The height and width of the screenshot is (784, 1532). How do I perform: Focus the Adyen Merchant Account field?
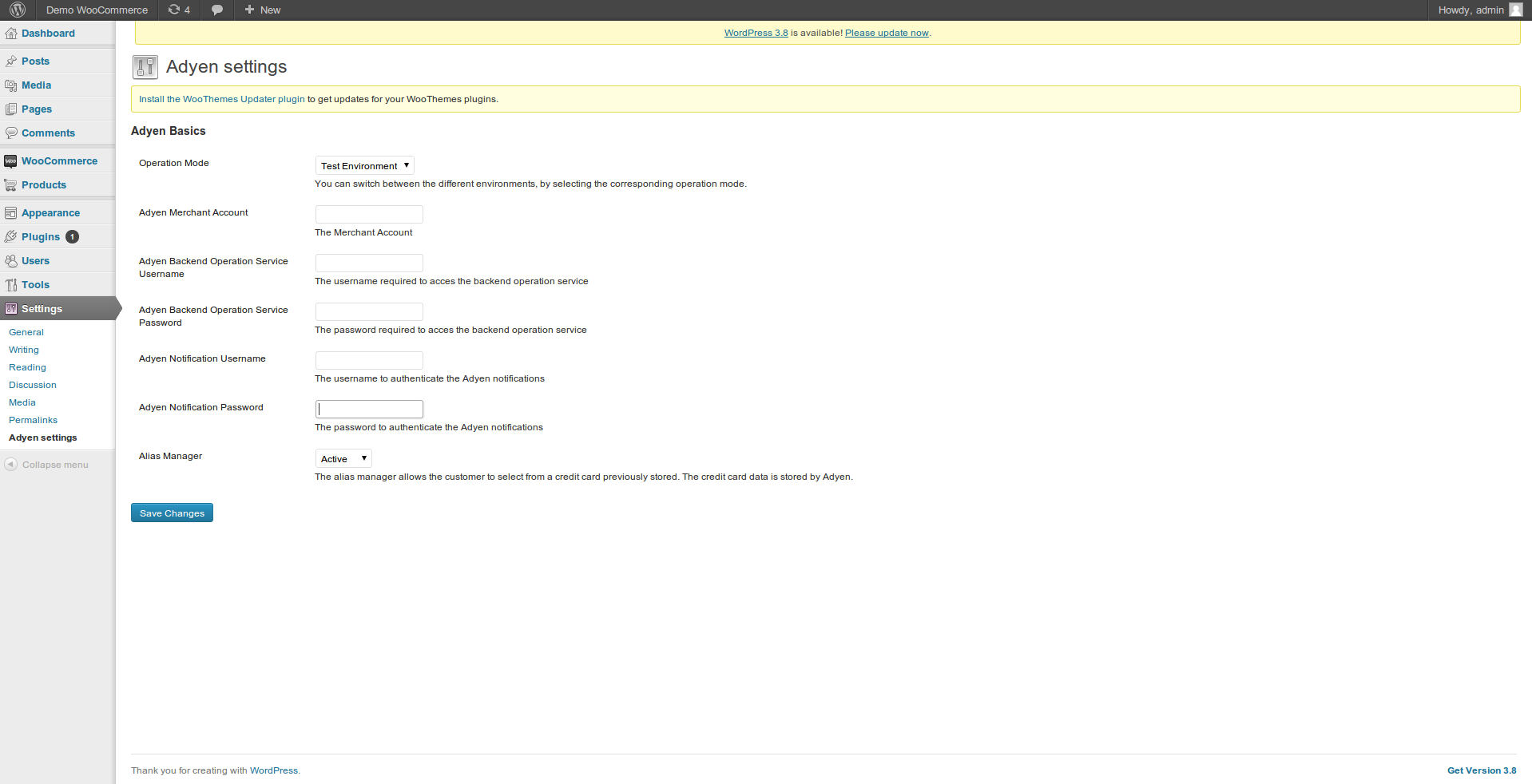pyautogui.click(x=369, y=214)
